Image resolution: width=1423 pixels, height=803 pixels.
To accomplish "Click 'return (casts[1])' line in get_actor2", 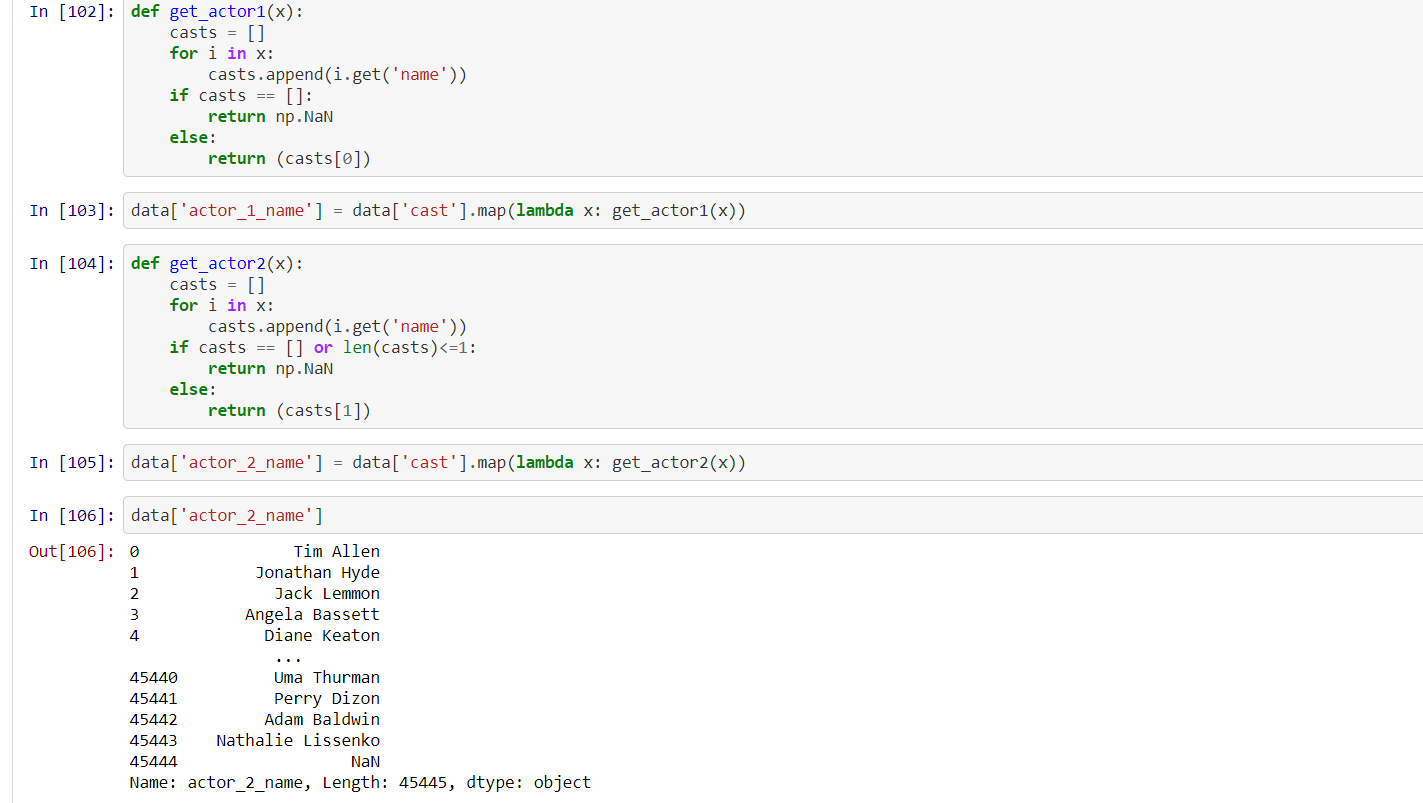I will (289, 410).
